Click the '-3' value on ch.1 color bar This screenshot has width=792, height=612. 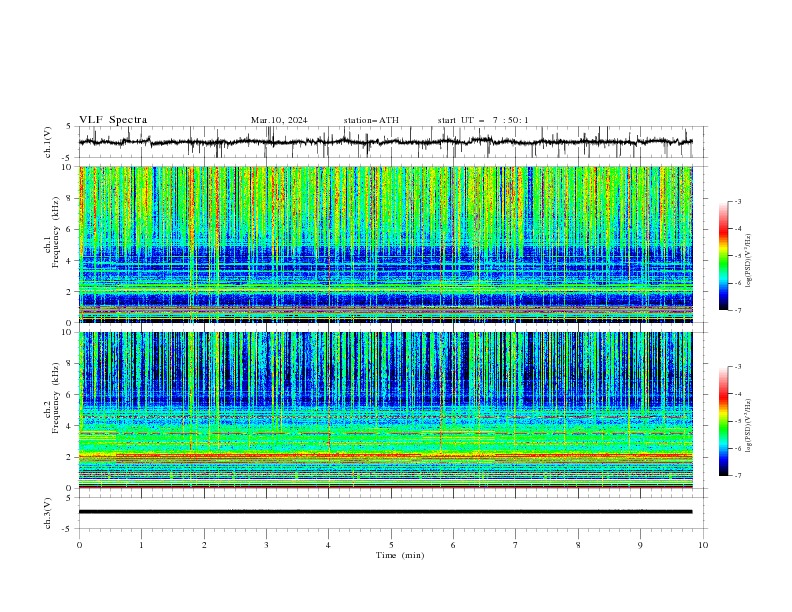[737, 201]
